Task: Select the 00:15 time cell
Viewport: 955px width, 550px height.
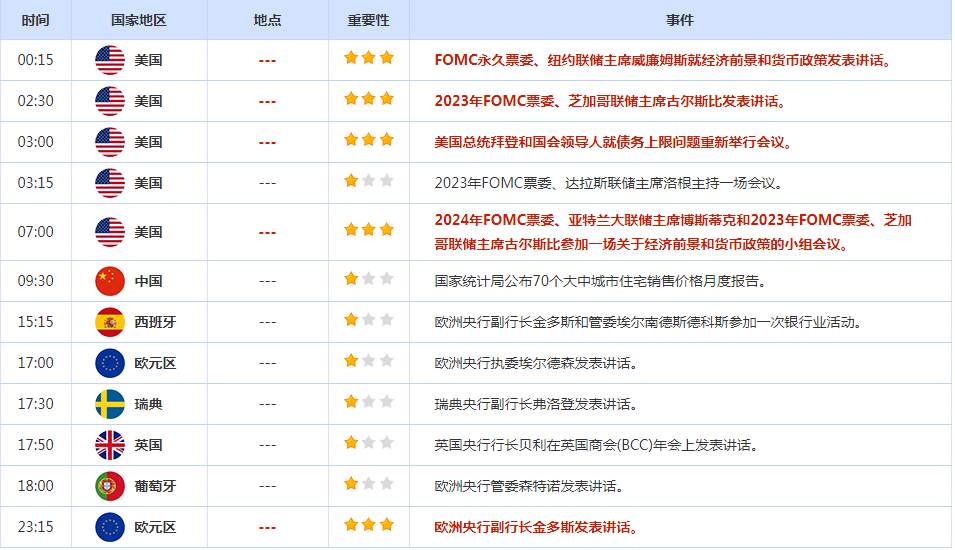Action: (35, 60)
